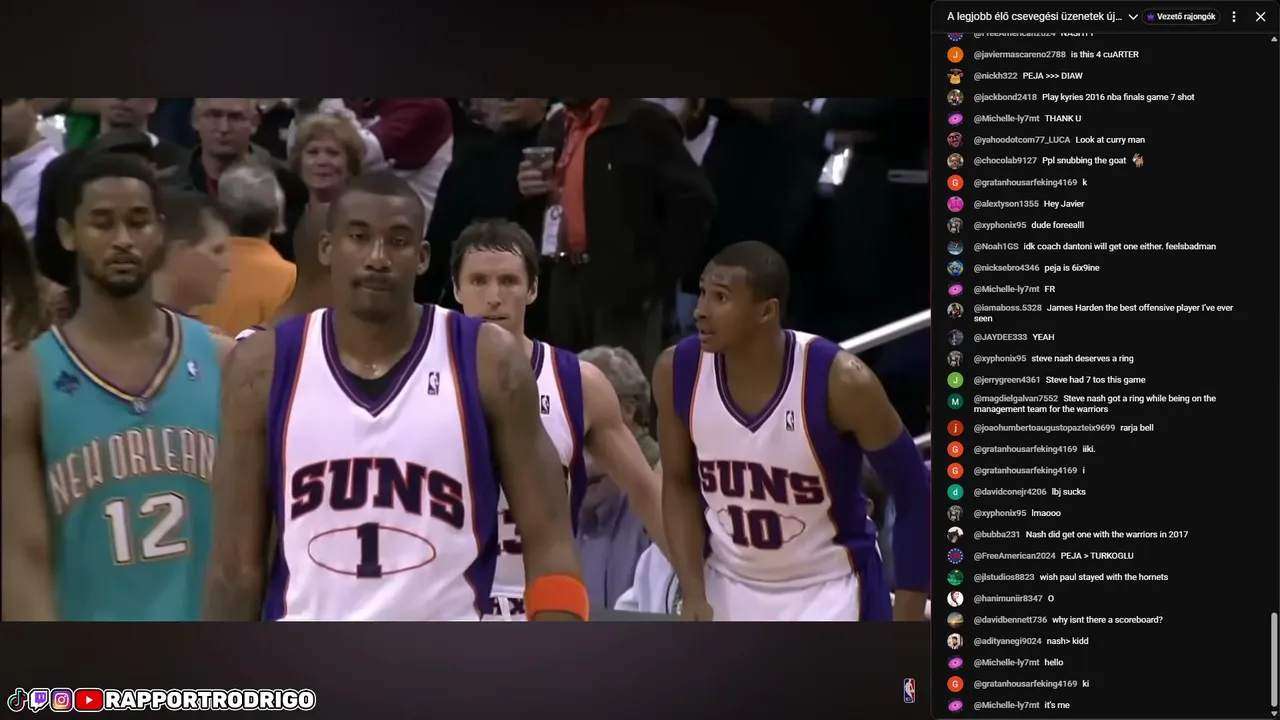Select the message "Hey Javier"

coord(1064,204)
